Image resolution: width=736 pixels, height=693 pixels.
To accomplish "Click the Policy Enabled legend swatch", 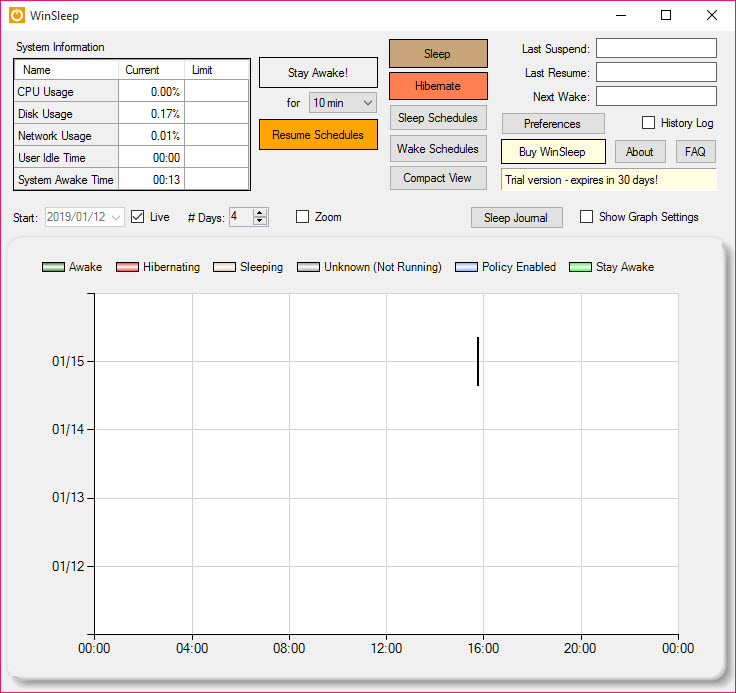I will [x=467, y=267].
